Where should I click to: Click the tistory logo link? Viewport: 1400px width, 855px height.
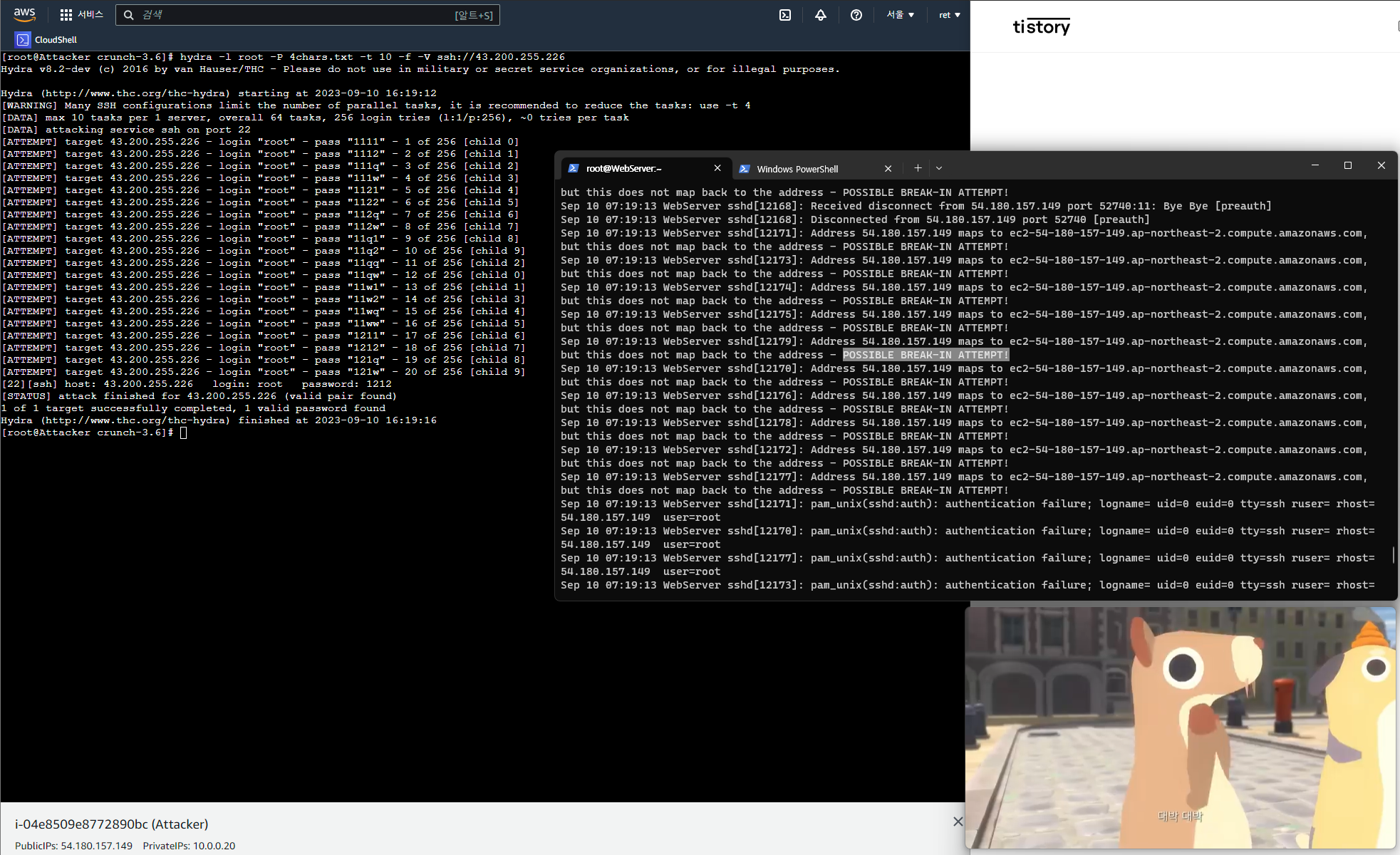[1041, 27]
